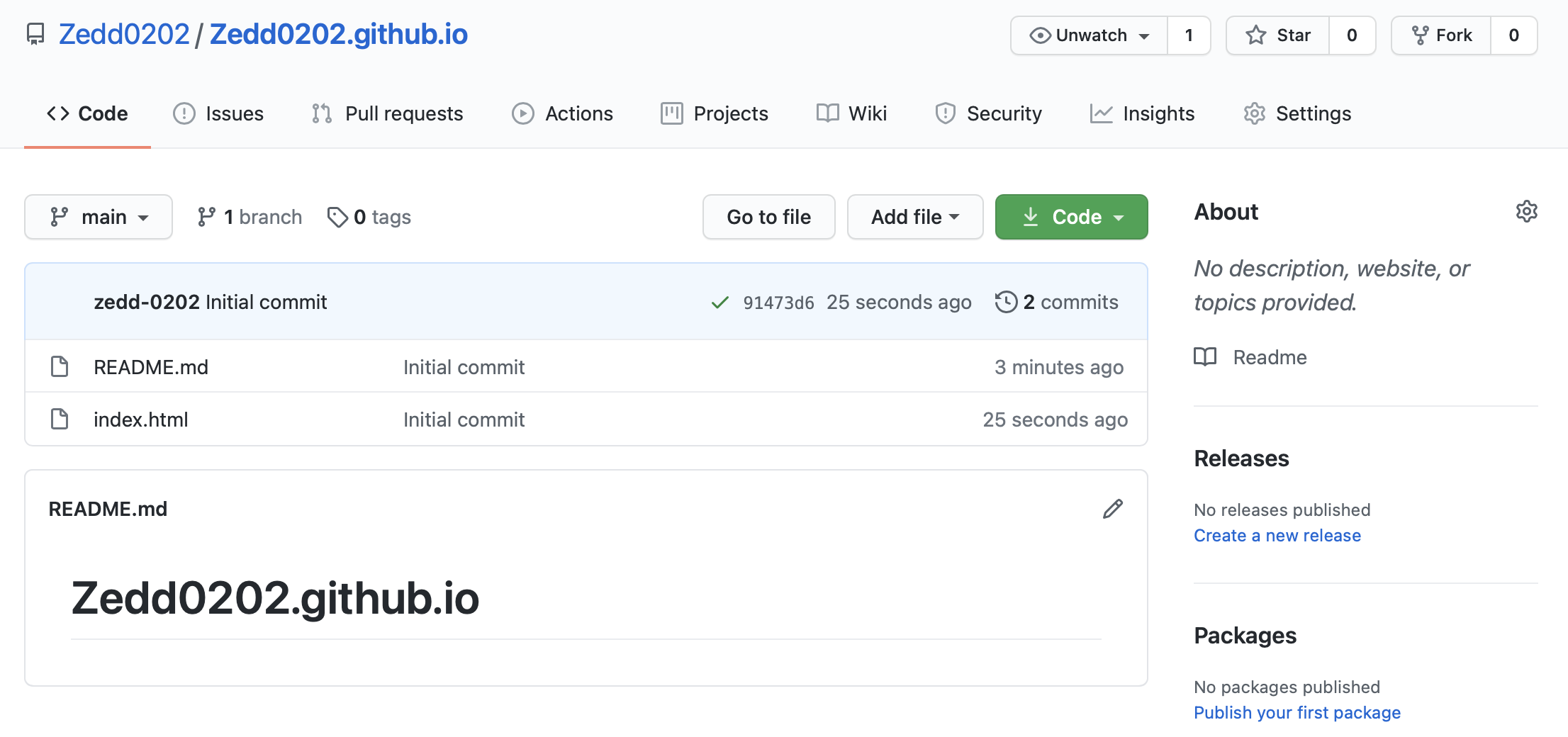Click Publish your first package
Image resolution: width=1568 pixels, height=737 pixels.
point(1297,712)
